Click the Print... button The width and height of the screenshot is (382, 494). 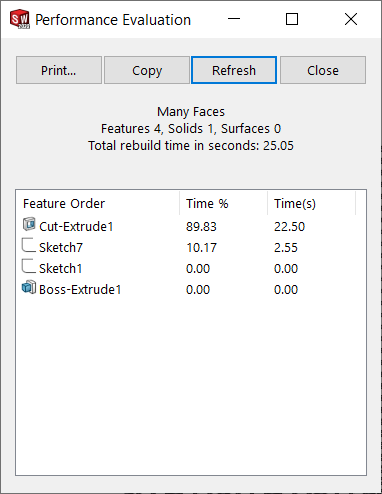pos(59,70)
